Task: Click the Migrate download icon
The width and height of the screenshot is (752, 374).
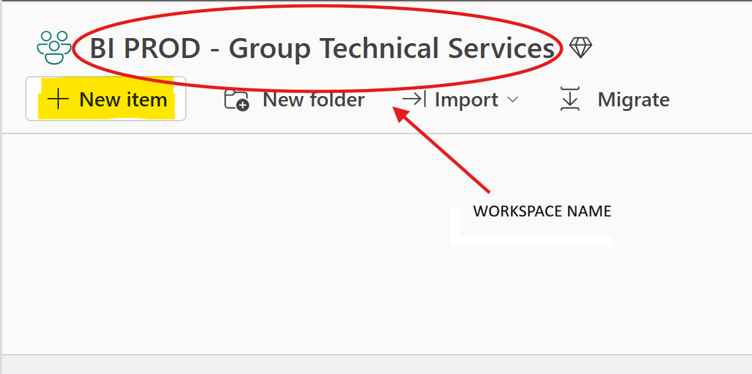Action: (x=570, y=99)
